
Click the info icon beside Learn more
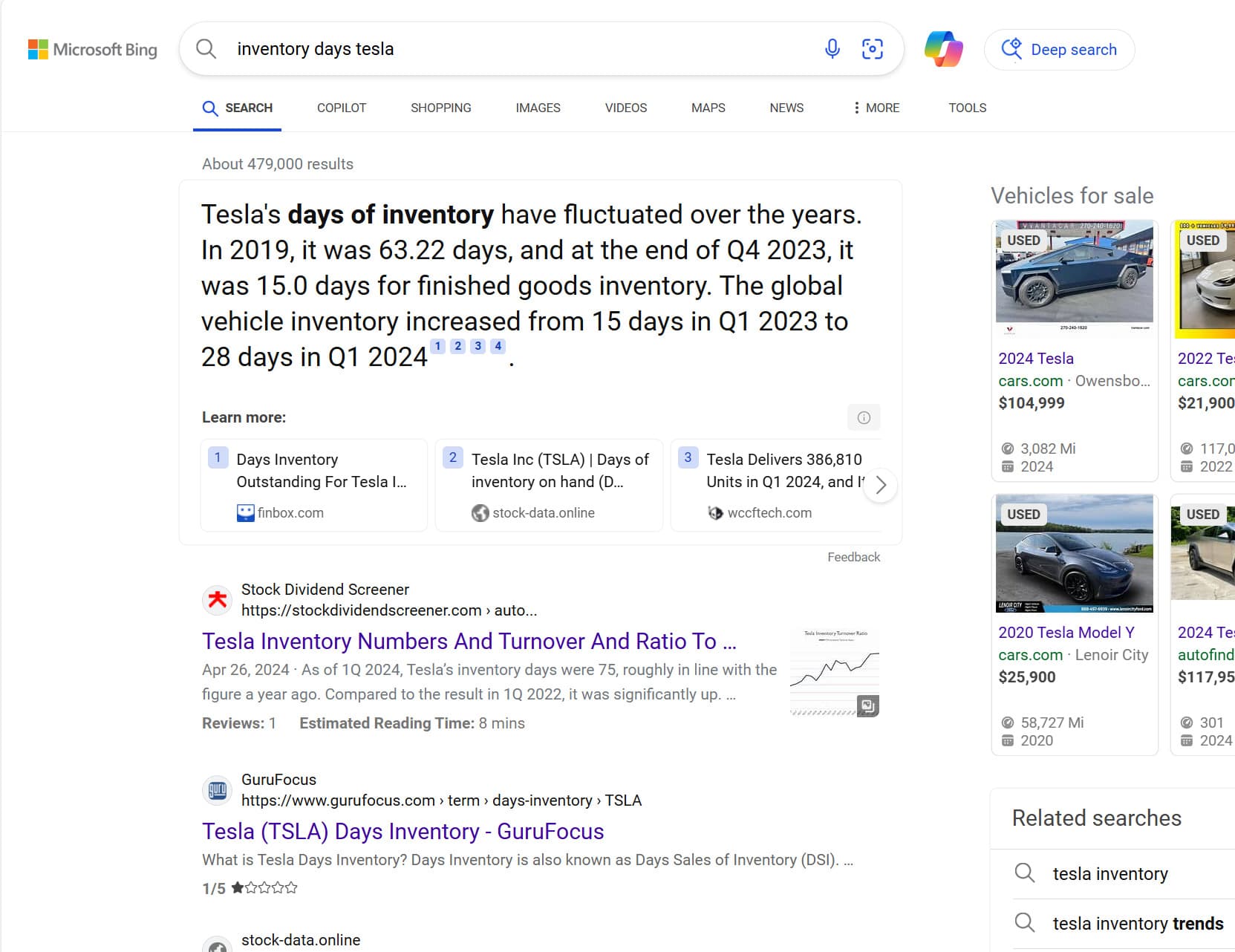coord(864,417)
